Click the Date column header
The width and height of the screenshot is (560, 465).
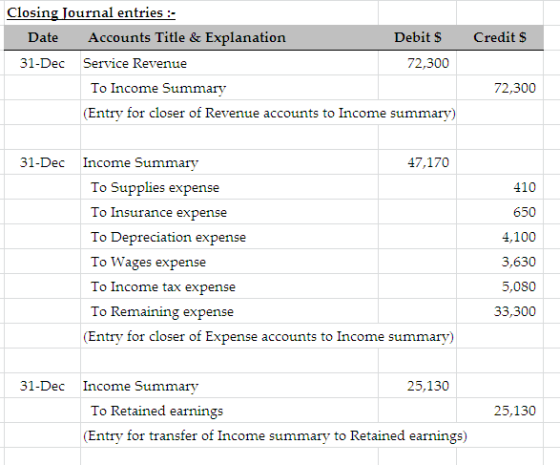[x=43, y=38]
